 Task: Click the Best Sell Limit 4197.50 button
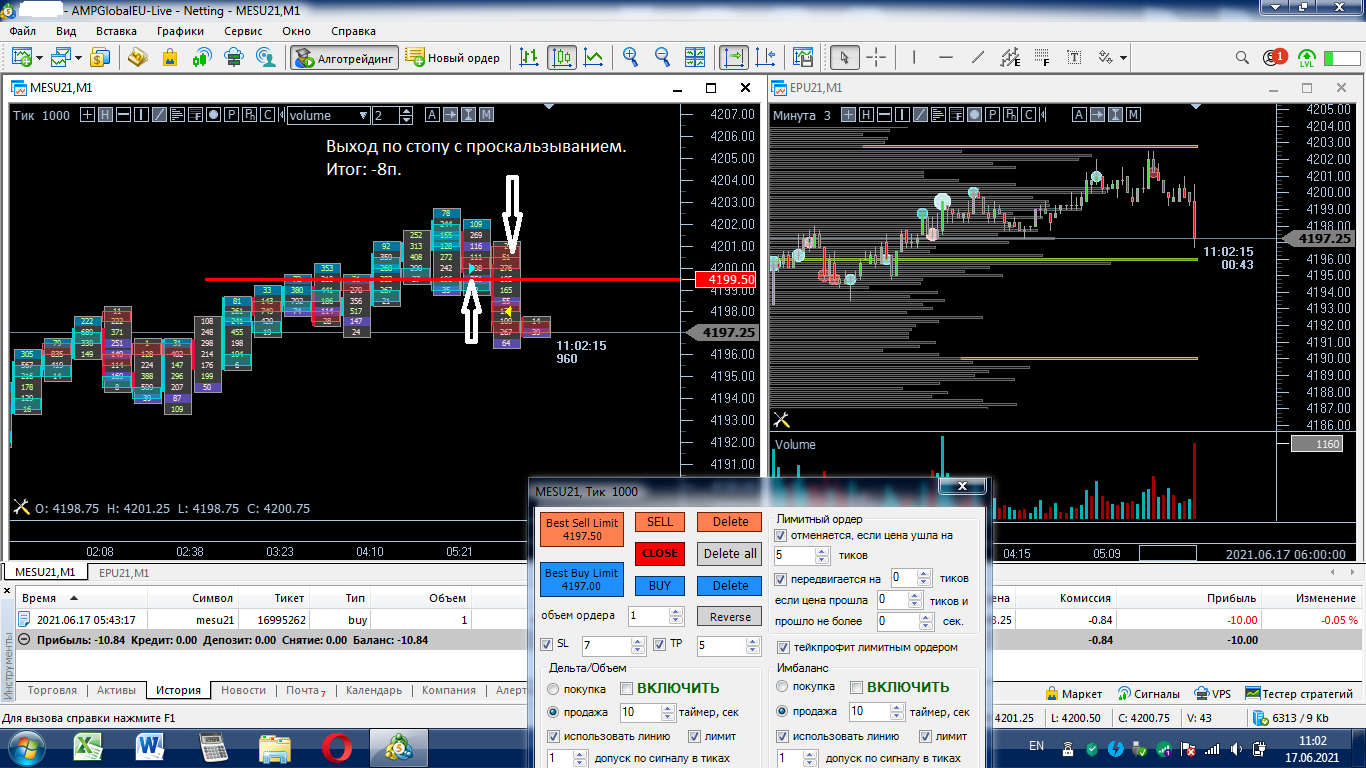pos(582,530)
